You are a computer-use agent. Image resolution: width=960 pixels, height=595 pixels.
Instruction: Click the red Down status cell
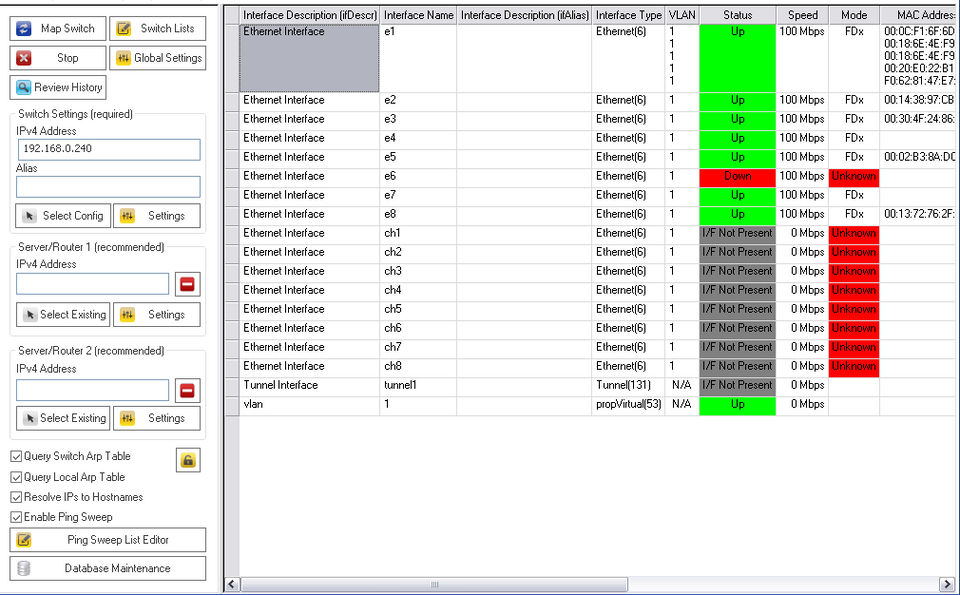tap(738, 176)
